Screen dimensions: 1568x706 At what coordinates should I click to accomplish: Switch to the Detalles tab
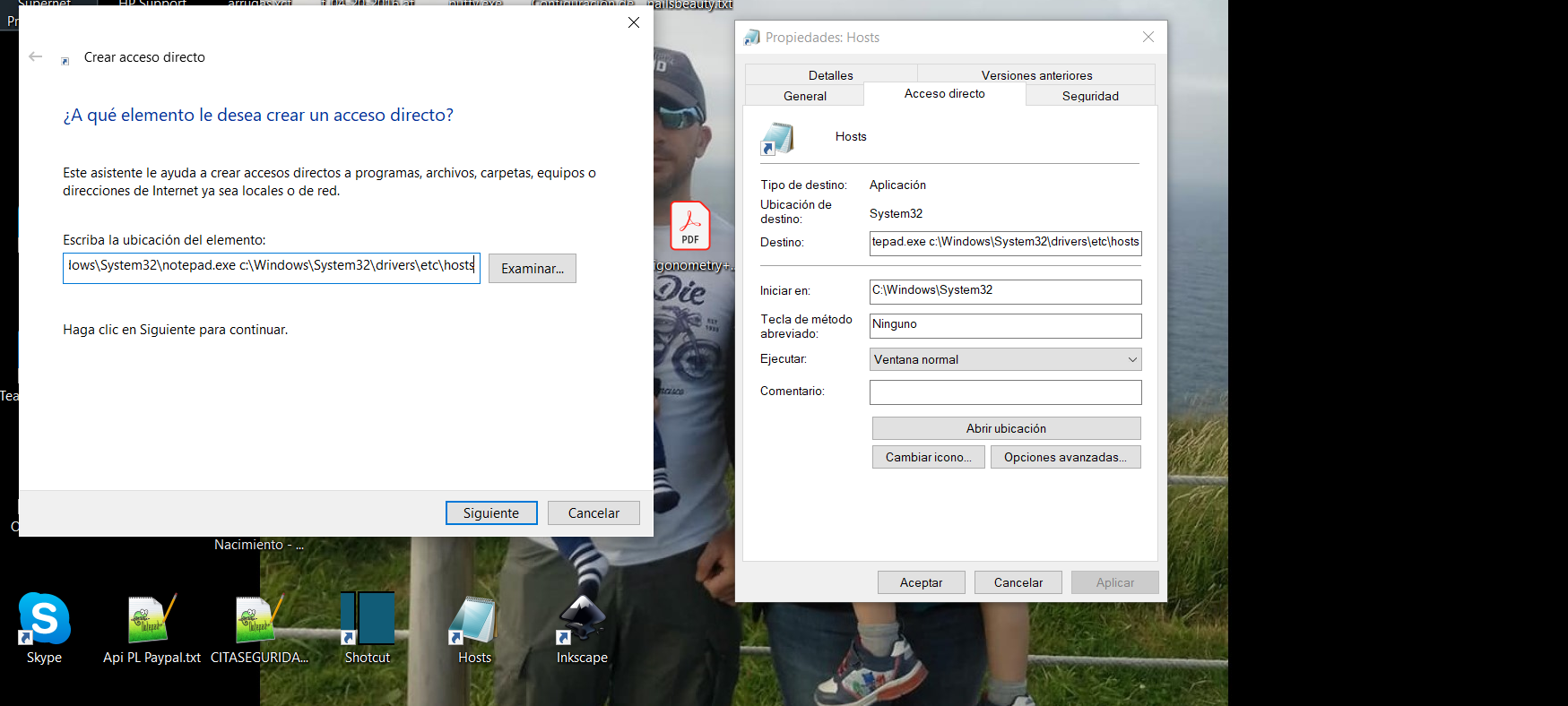click(830, 75)
